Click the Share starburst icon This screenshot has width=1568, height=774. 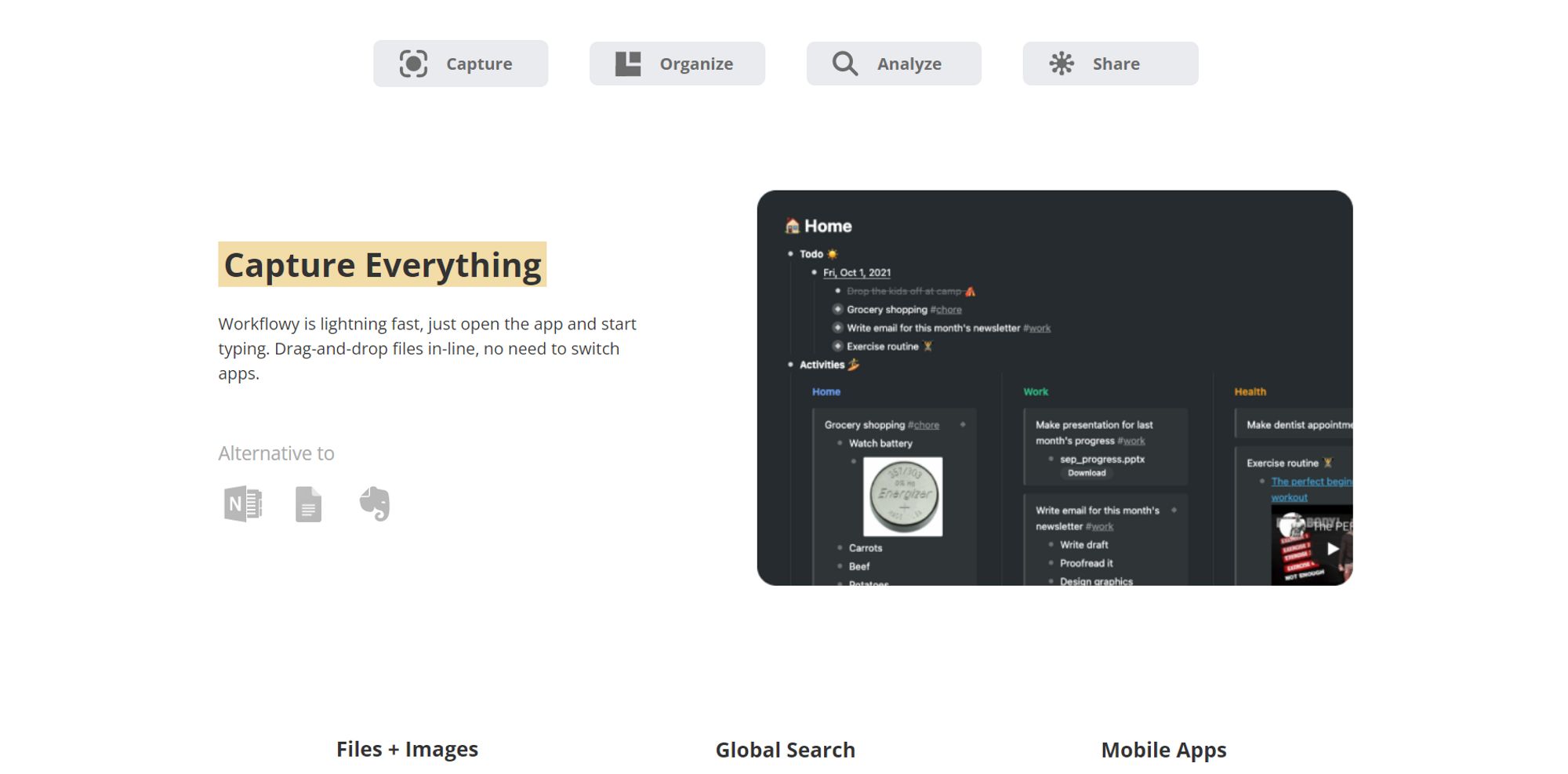pos(1062,64)
